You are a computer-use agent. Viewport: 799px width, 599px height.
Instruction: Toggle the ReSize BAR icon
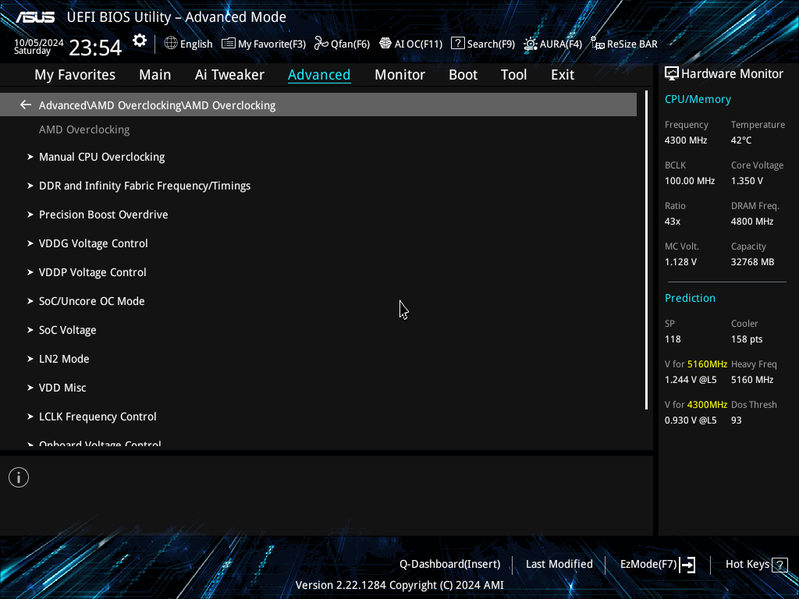[x=598, y=43]
